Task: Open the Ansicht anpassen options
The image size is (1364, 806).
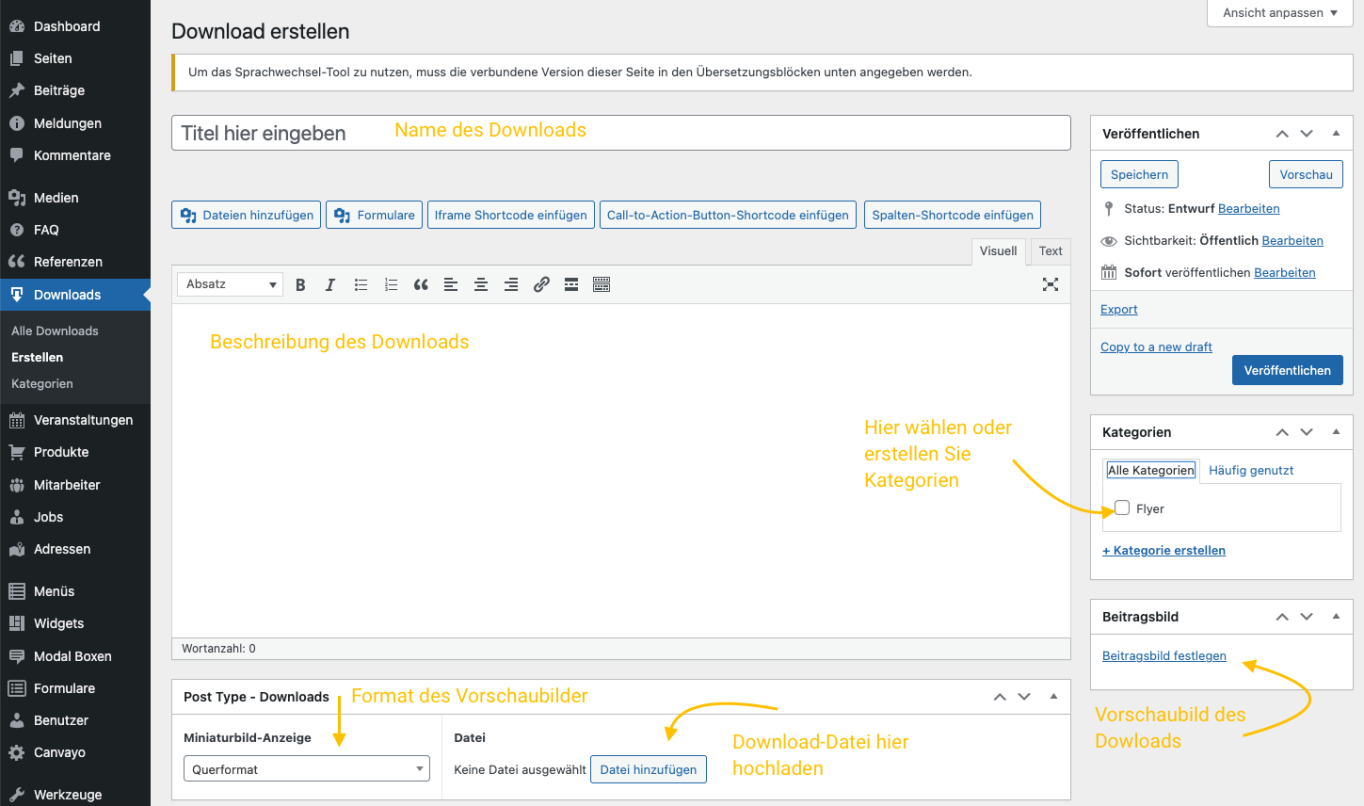Action: 1279,13
